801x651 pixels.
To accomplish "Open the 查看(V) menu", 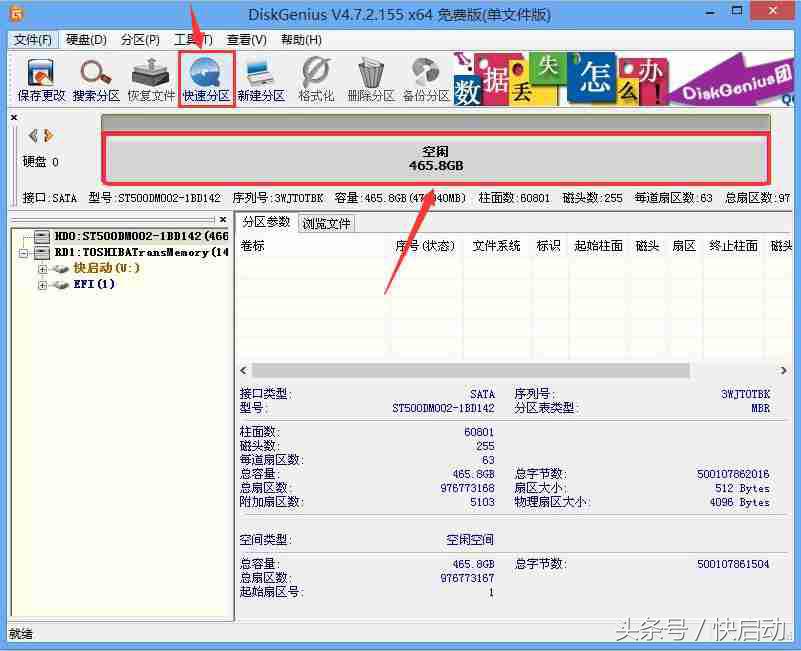I will (244, 39).
